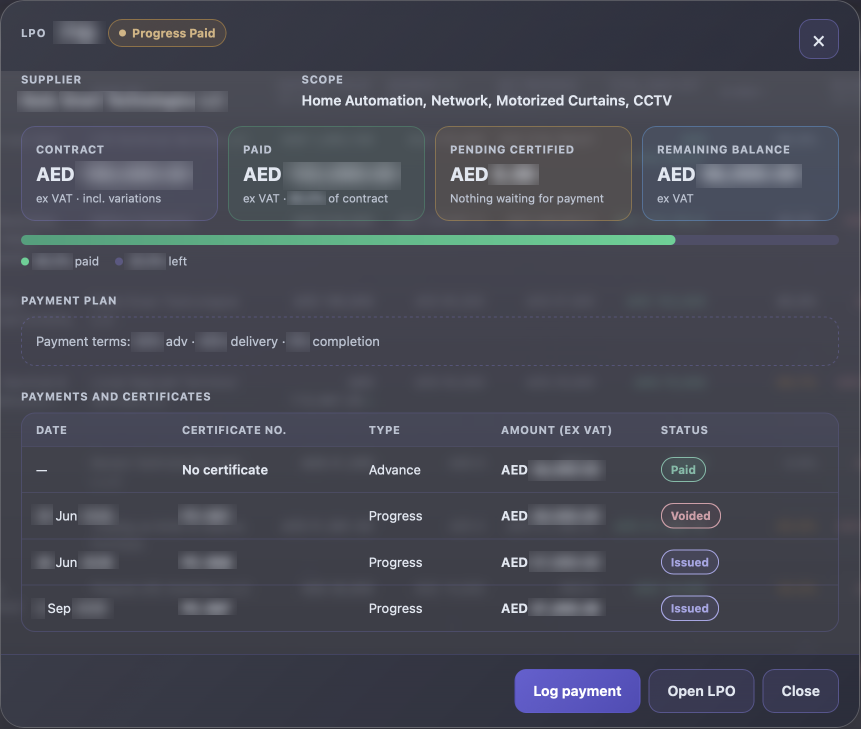Click the Close button at bottom
Viewport: 861px width, 729px height.
800,691
